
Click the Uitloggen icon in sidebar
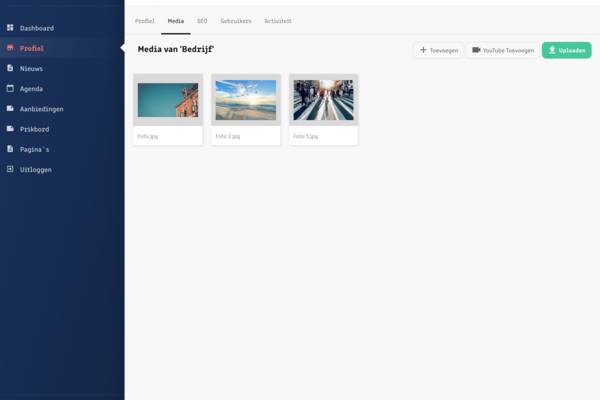click(10, 169)
